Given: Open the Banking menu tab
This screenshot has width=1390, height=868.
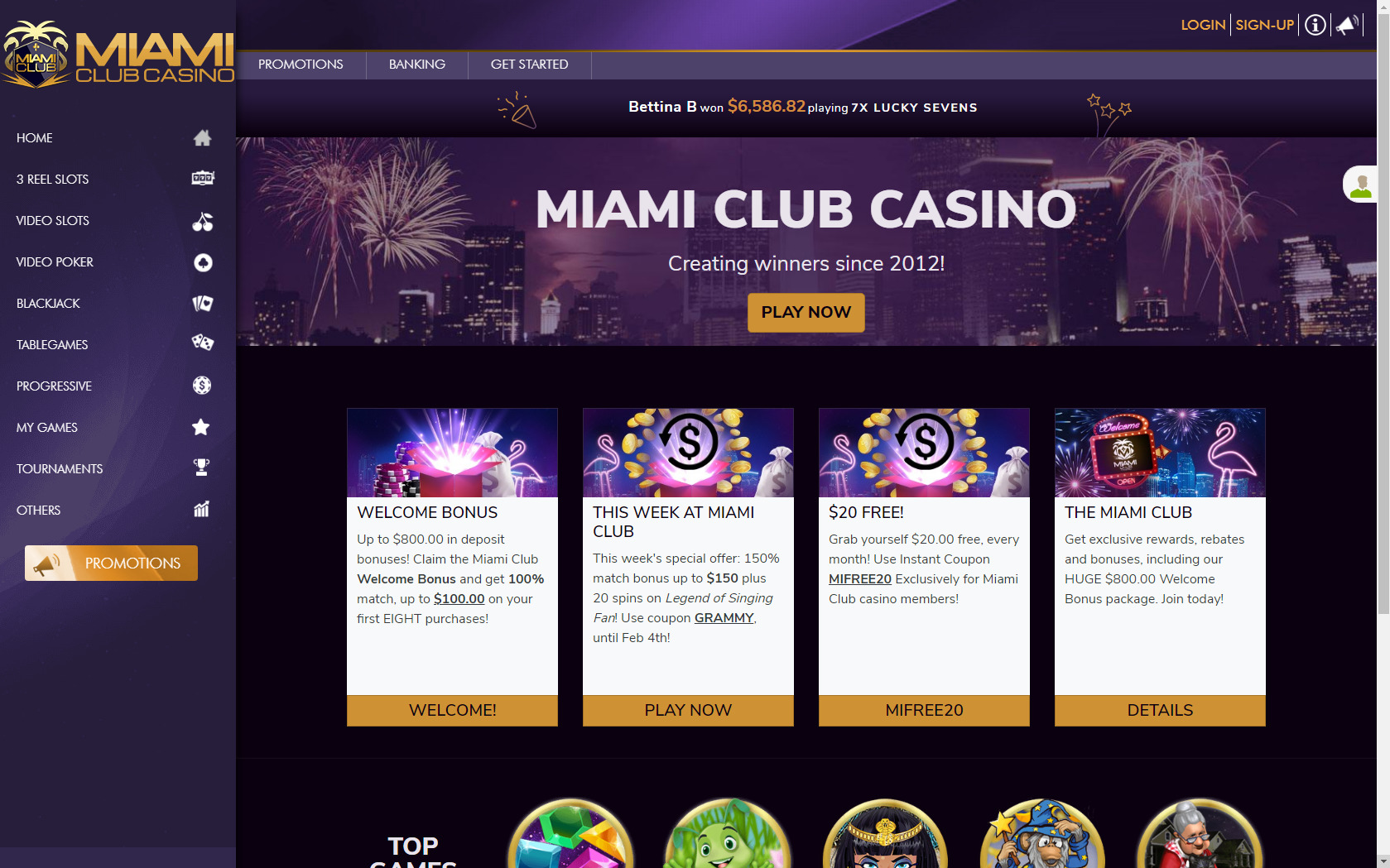Looking at the screenshot, I should tap(417, 65).
